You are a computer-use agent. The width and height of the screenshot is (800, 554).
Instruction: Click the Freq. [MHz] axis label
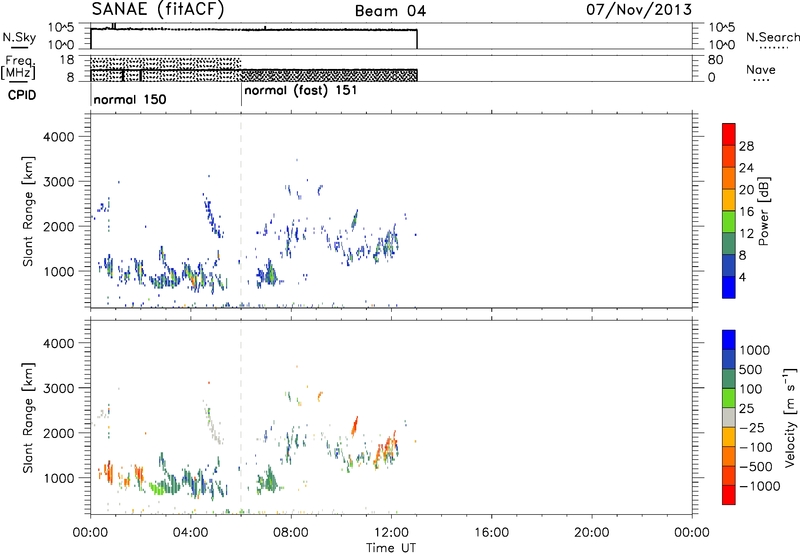[18, 68]
